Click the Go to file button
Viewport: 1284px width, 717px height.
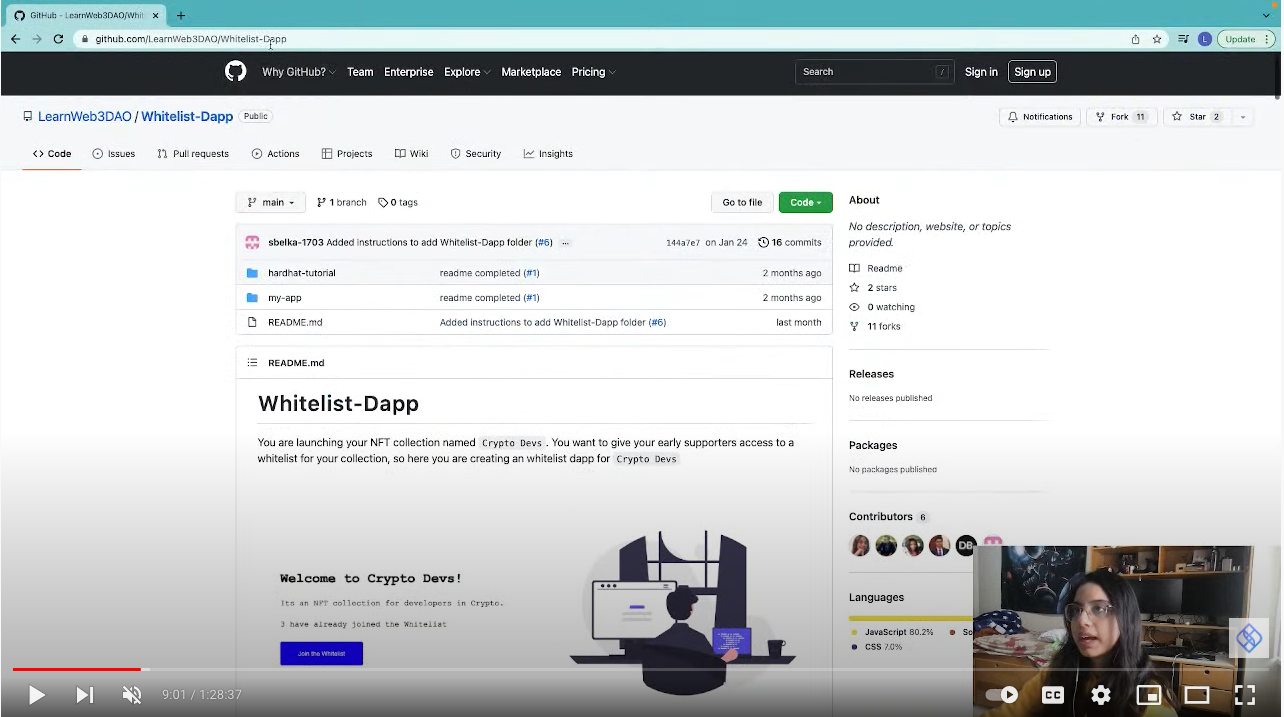click(x=742, y=202)
